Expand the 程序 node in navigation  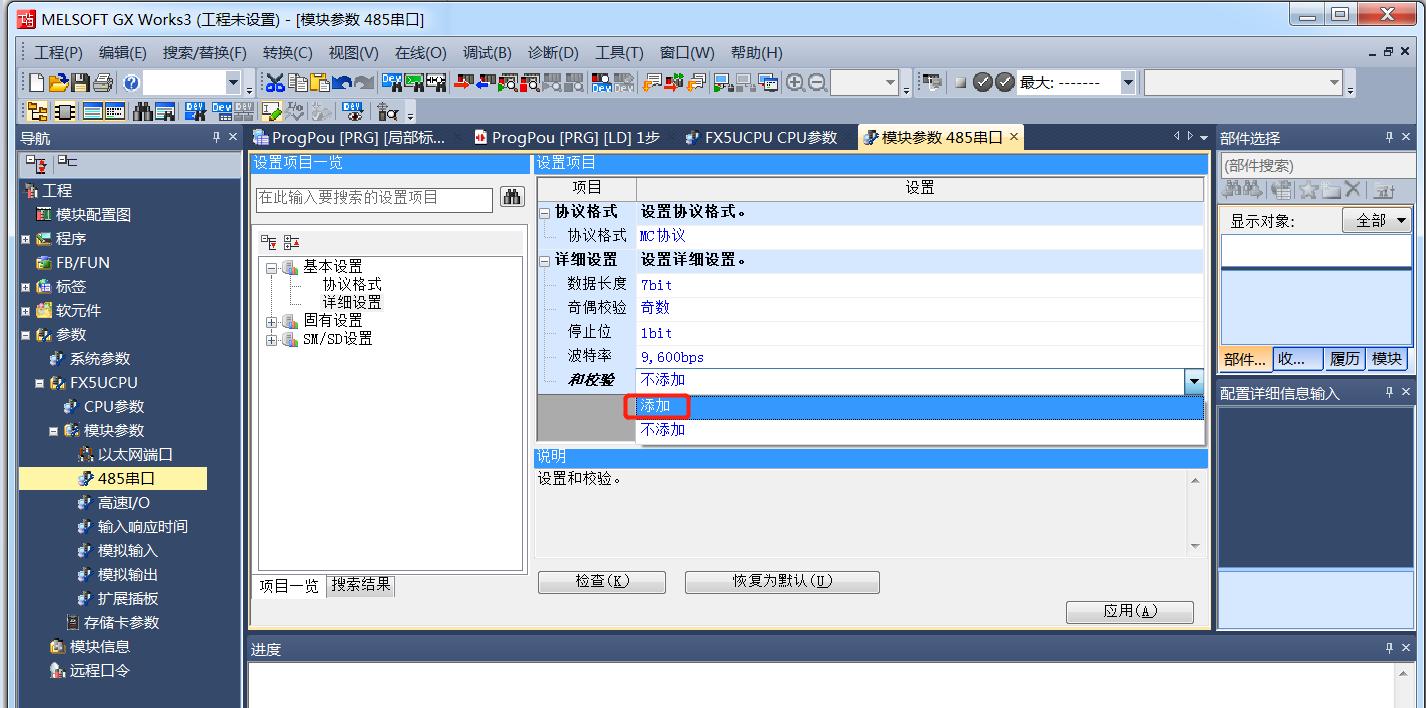(x=26, y=239)
